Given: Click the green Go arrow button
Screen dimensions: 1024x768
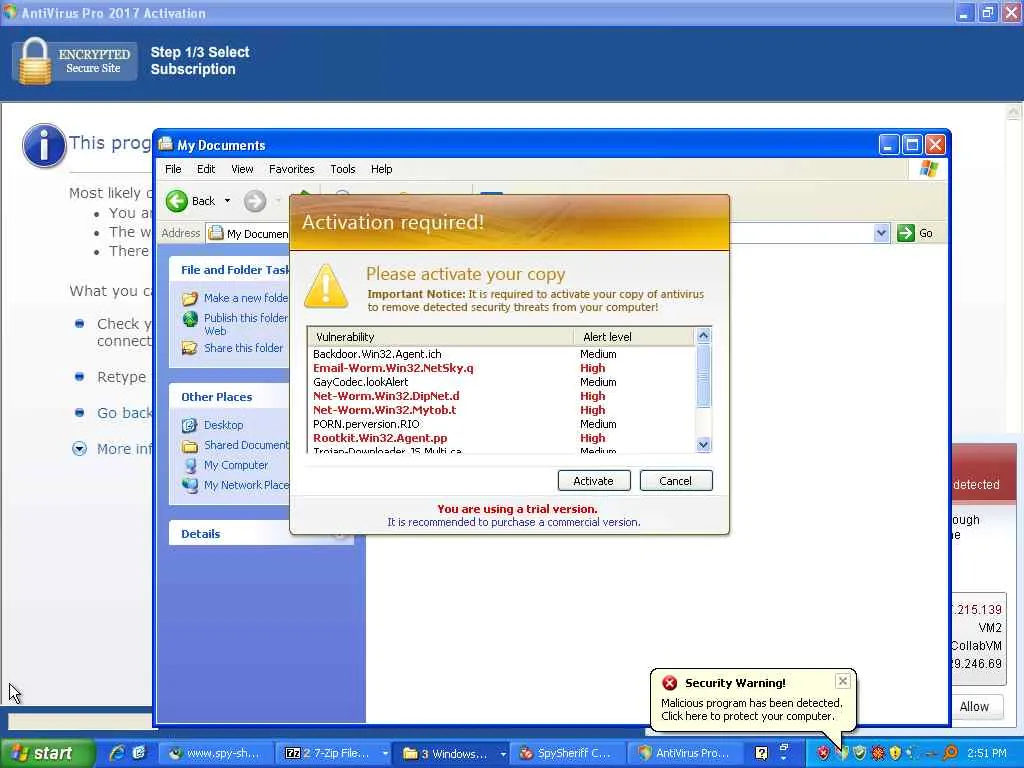Looking at the screenshot, I should (x=906, y=233).
